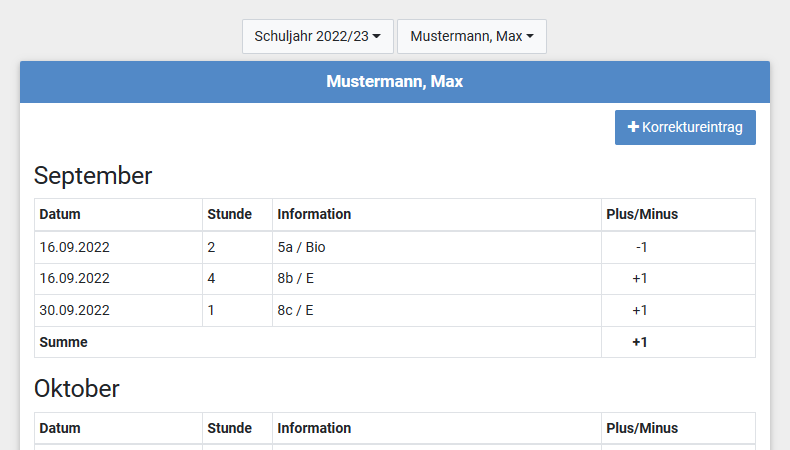Click the Stunde column header in September
The image size is (790, 450).
pyautogui.click(x=229, y=214)
